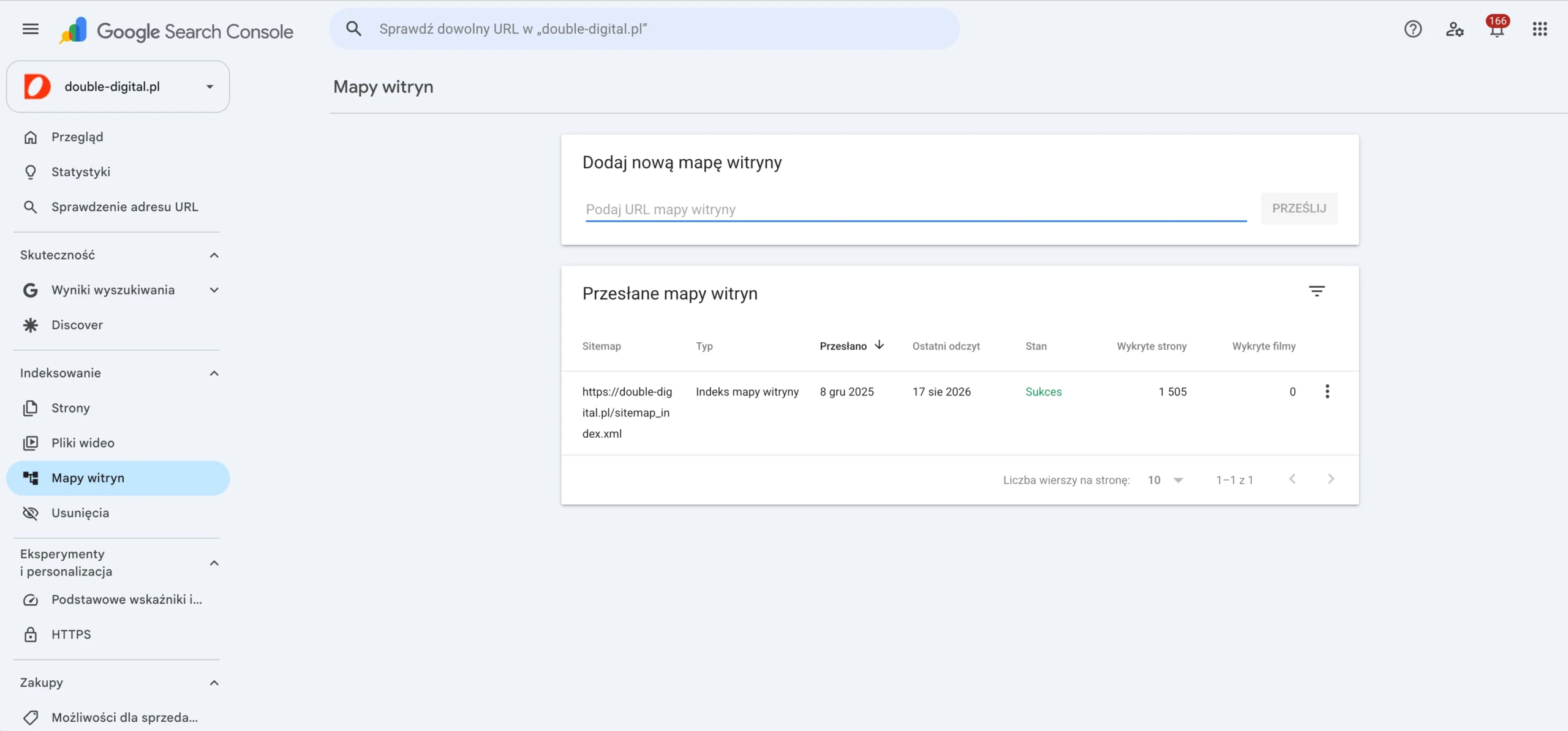Image resolution: width=1568 pixels, height=731 pixels.
Task: Collapse the Indeksowanie section
Action: click(x=214, y=373)
